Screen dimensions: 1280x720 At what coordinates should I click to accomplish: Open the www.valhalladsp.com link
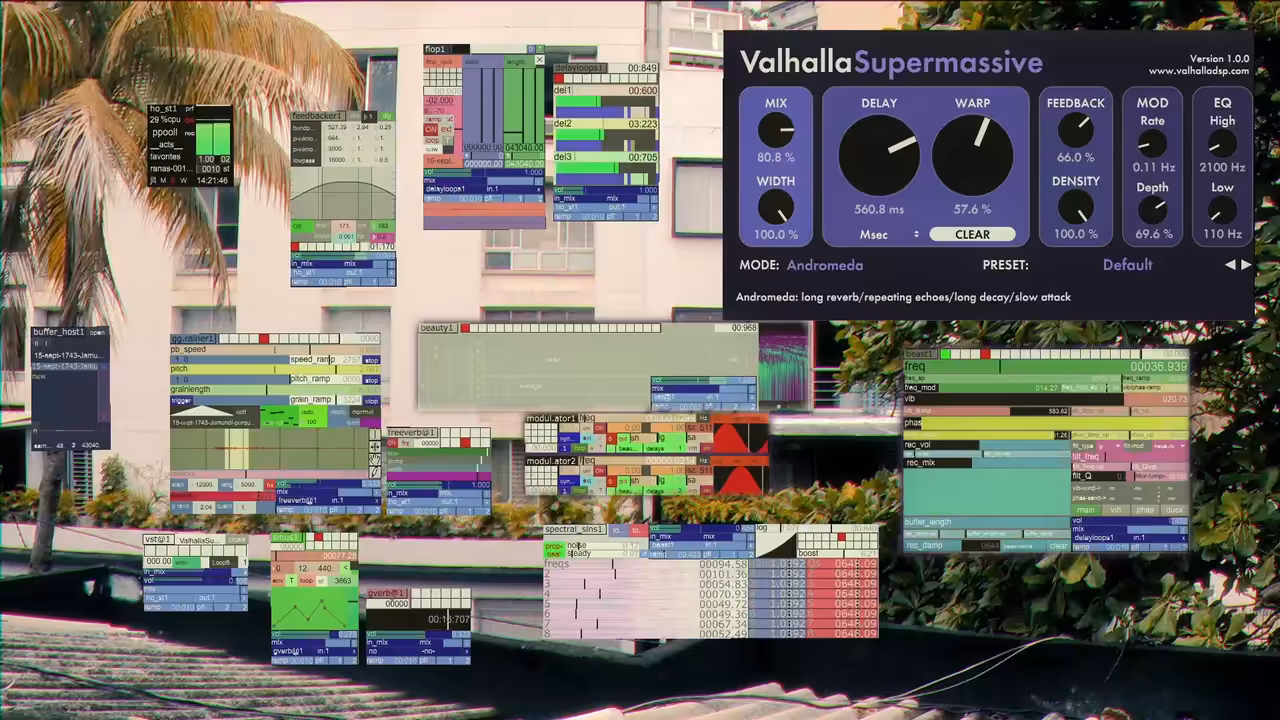pos(1199,71)
